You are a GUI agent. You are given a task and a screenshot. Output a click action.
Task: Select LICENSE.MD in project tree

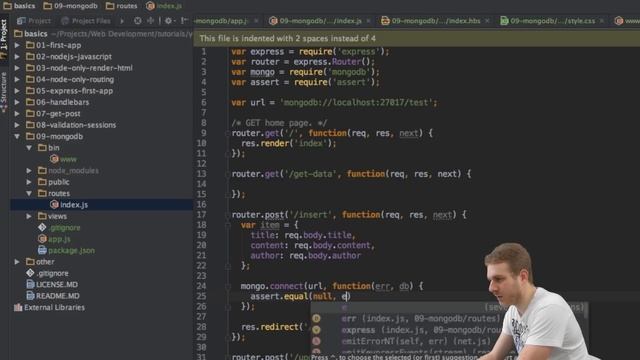(x=52, y=284)
